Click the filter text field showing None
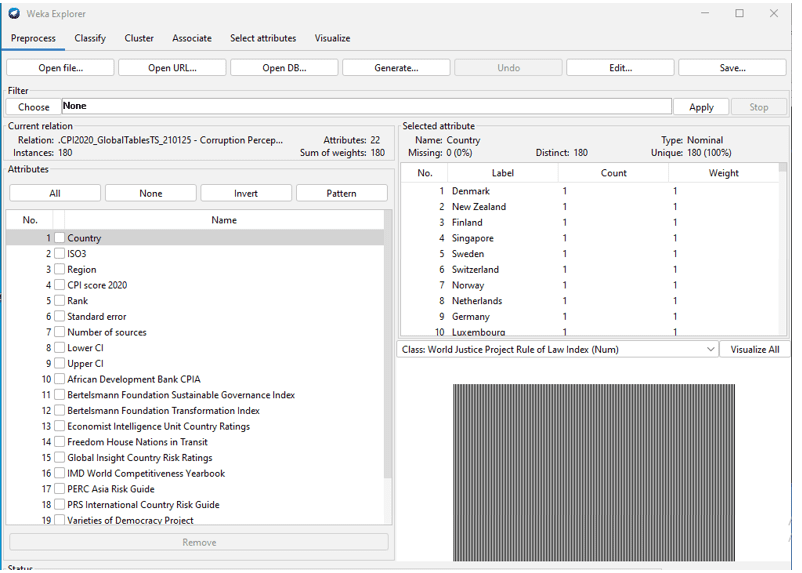Image resolution: width=802 pixels, height=573 pixels. click(x=367, y=106)
